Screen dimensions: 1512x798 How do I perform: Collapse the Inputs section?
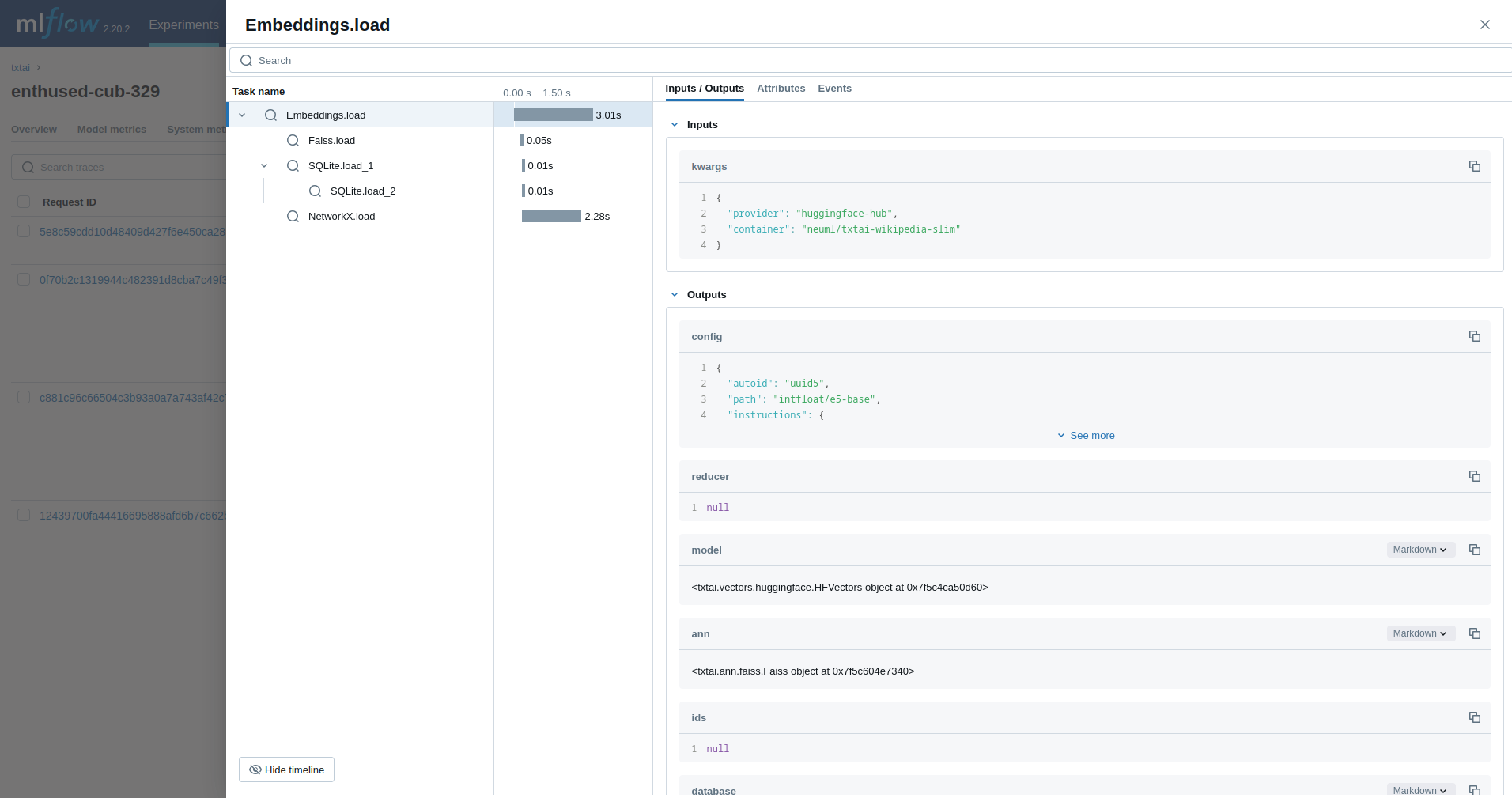coord(675,125)
